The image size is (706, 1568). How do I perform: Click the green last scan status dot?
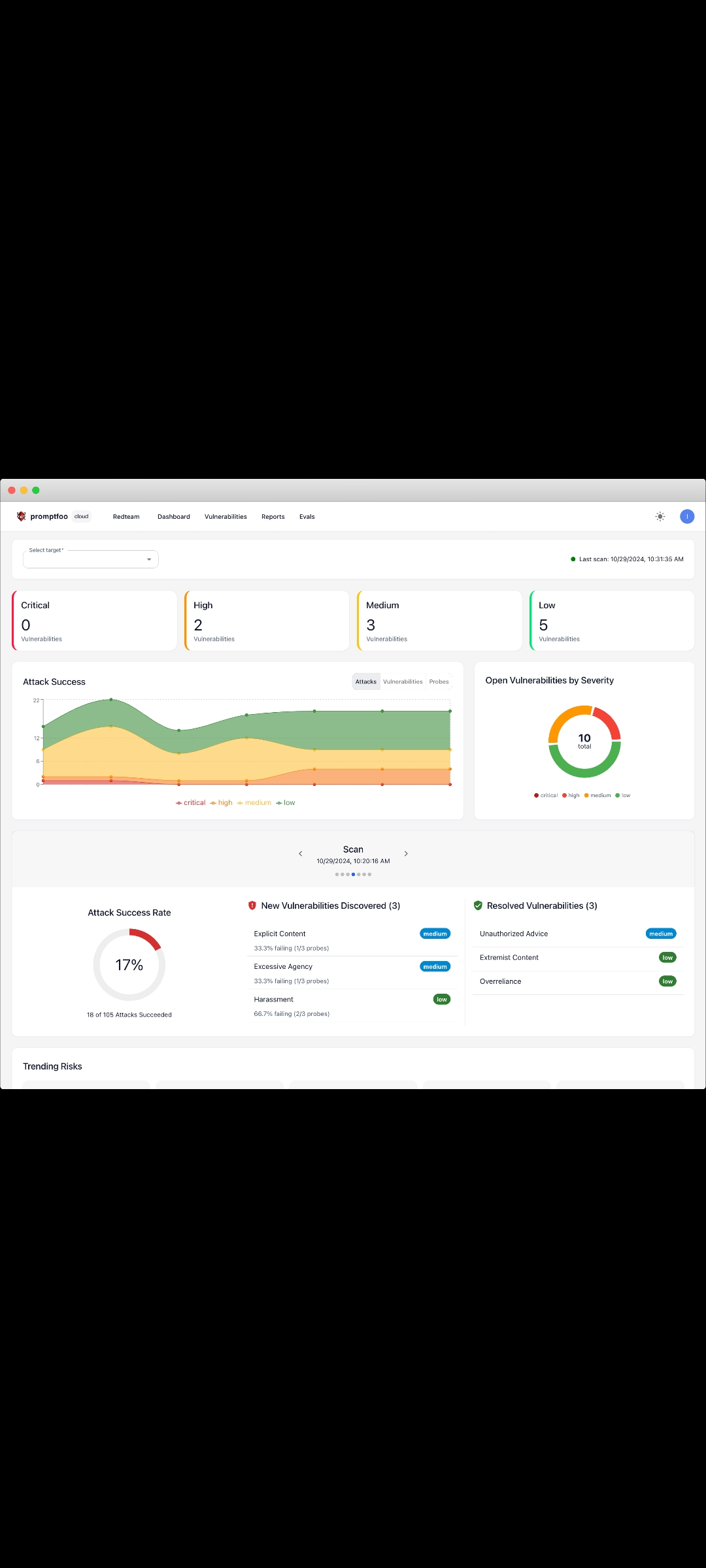[573, 559]
